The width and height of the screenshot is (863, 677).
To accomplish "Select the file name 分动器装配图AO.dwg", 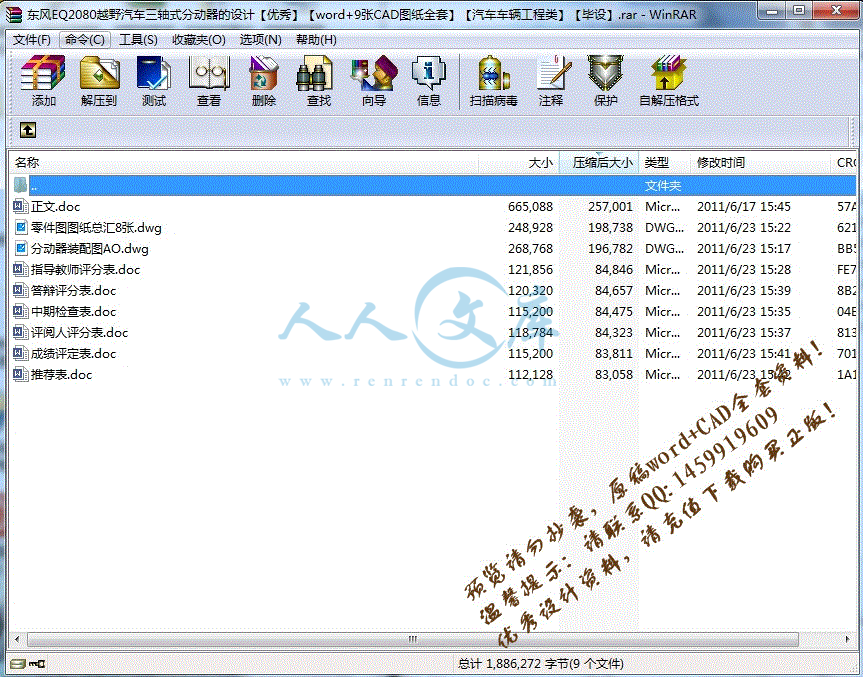I will coord(90,248).
